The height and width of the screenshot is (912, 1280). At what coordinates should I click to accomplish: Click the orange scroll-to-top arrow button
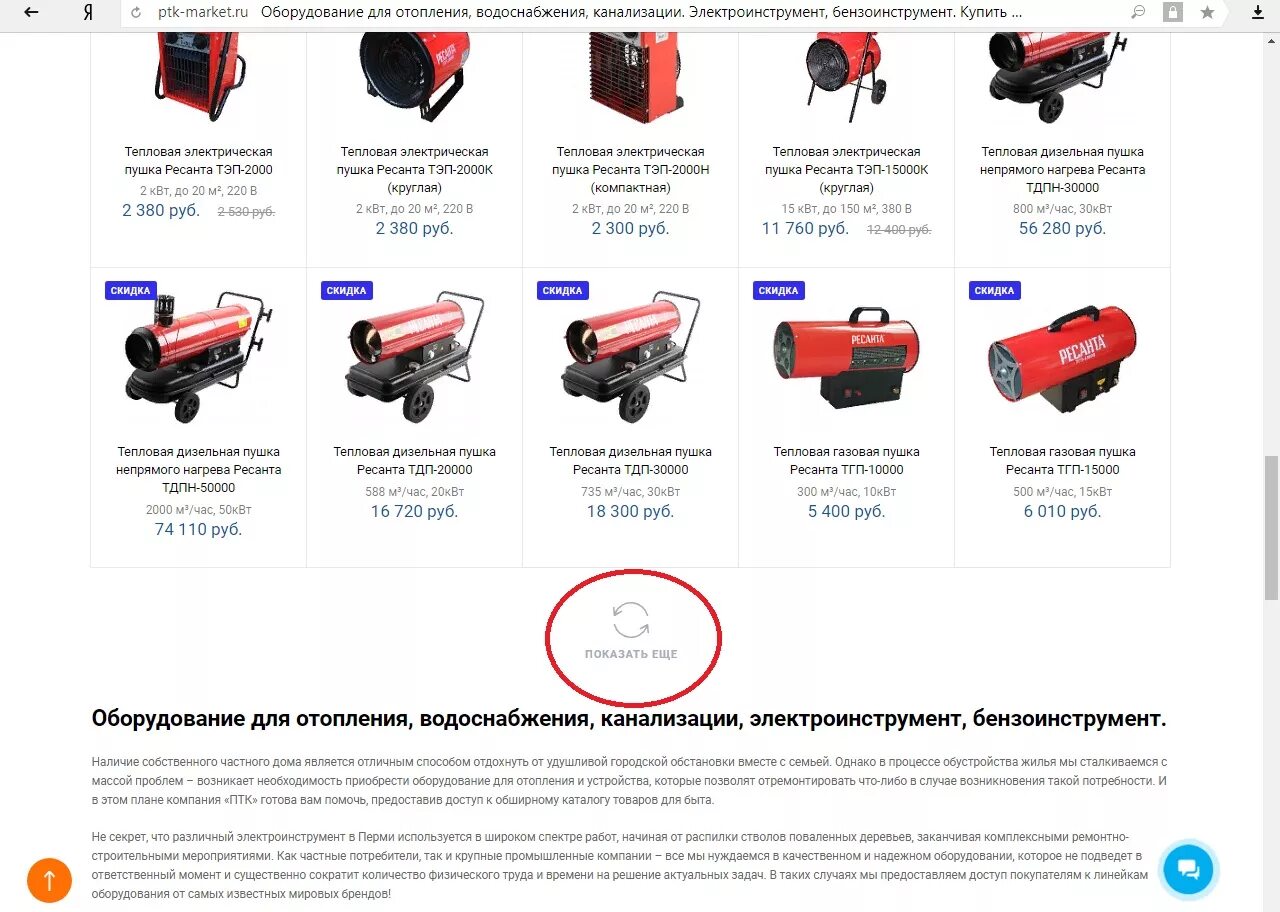[49, 880]
